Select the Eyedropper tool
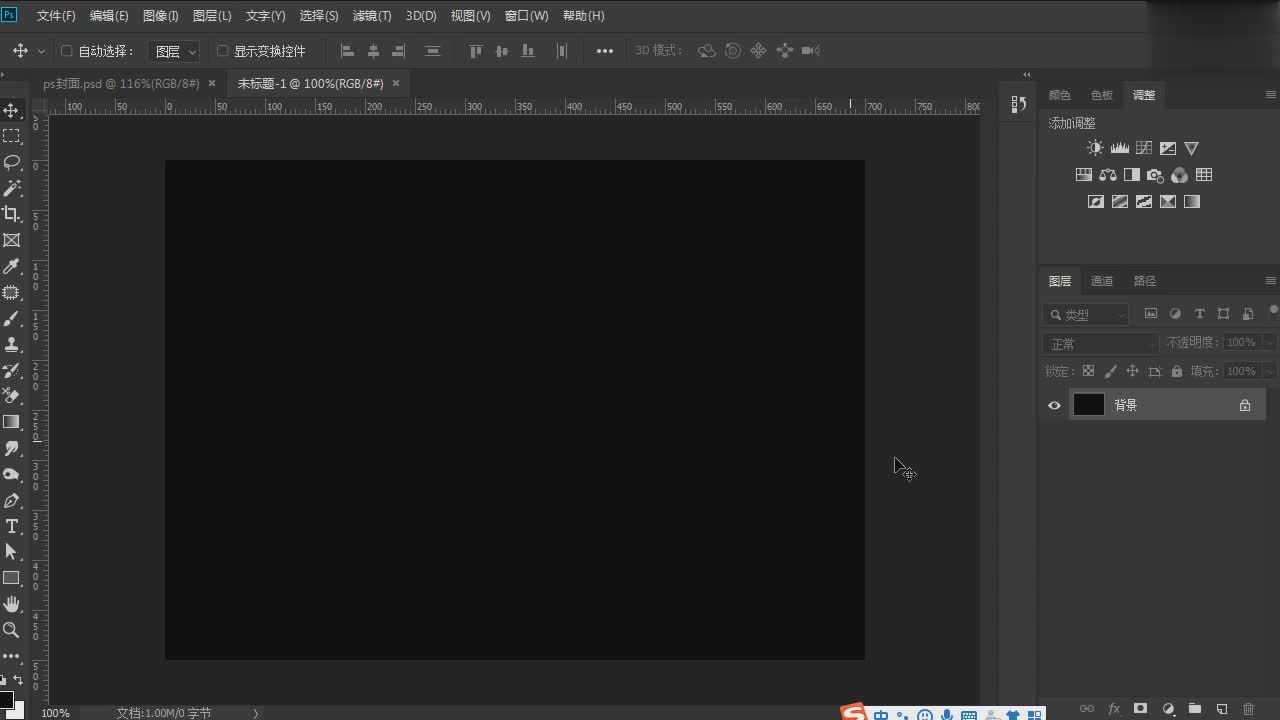This screenshot has height=720, width=1280. click(12, 266)
